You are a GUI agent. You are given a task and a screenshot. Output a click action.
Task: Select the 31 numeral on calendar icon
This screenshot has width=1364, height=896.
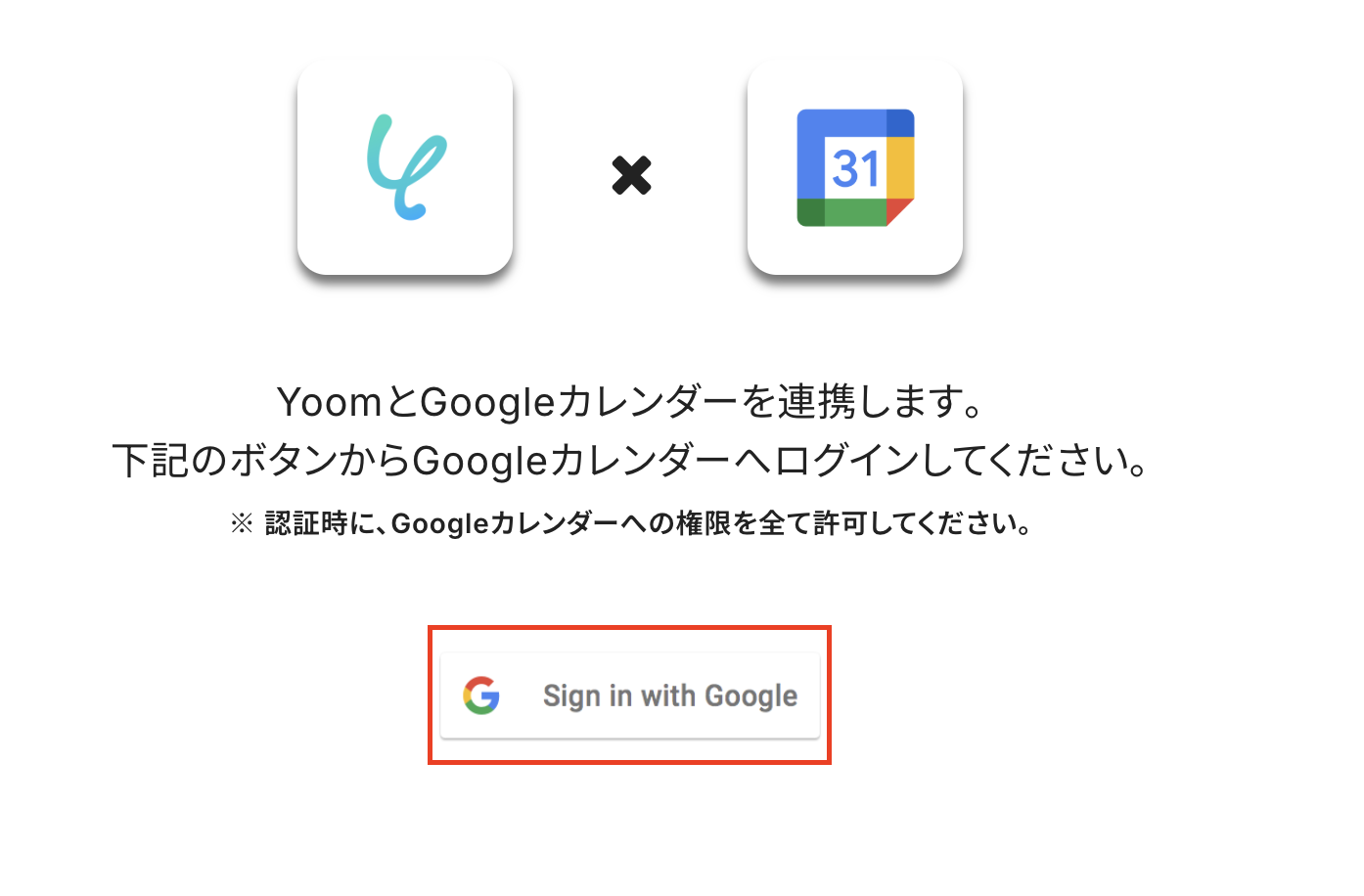click(856, 168)
